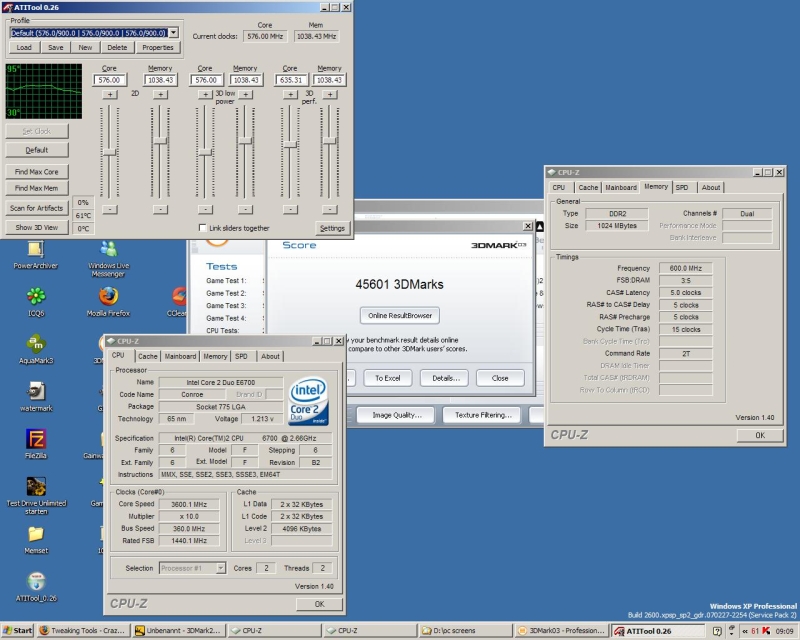800x640 pixels.
Task: Click Game Test 1 row in 3DMark
Action: (227, 281)
